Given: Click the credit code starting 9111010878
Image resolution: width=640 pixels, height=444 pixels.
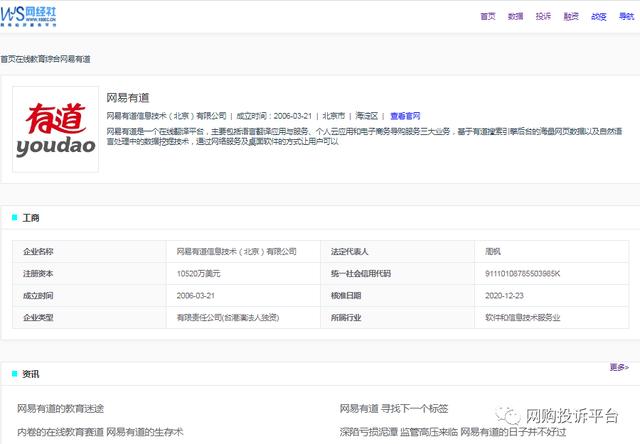Looking at the screenshot, I should point(551,273).
